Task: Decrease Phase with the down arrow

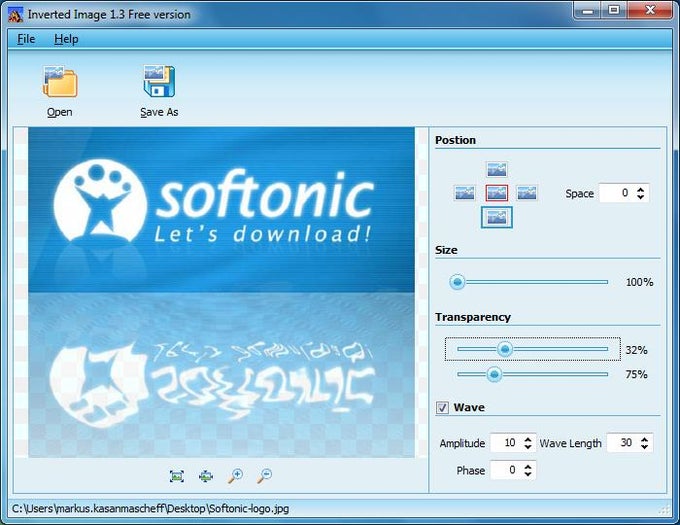Action: [528, 474]
